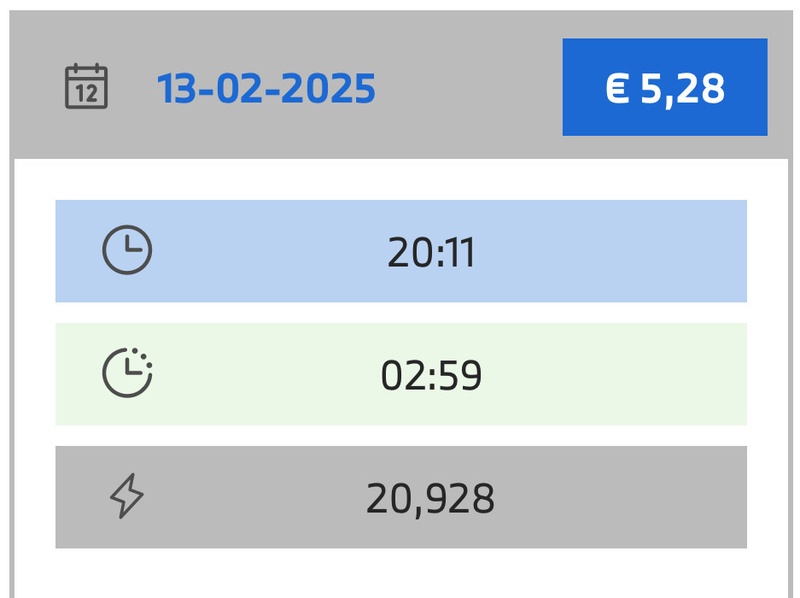This screenshot has height=598, width=800.
Task: Click the number 12 inside the calendar icon
Action: (x=86, y=94)
